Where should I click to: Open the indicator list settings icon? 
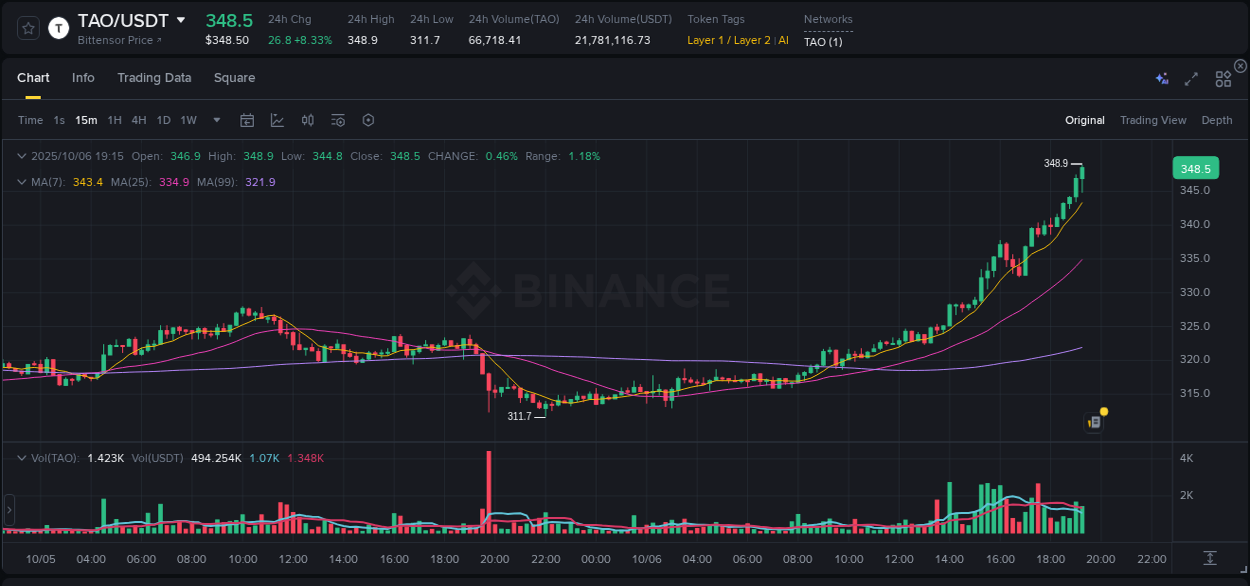[337, 120]
